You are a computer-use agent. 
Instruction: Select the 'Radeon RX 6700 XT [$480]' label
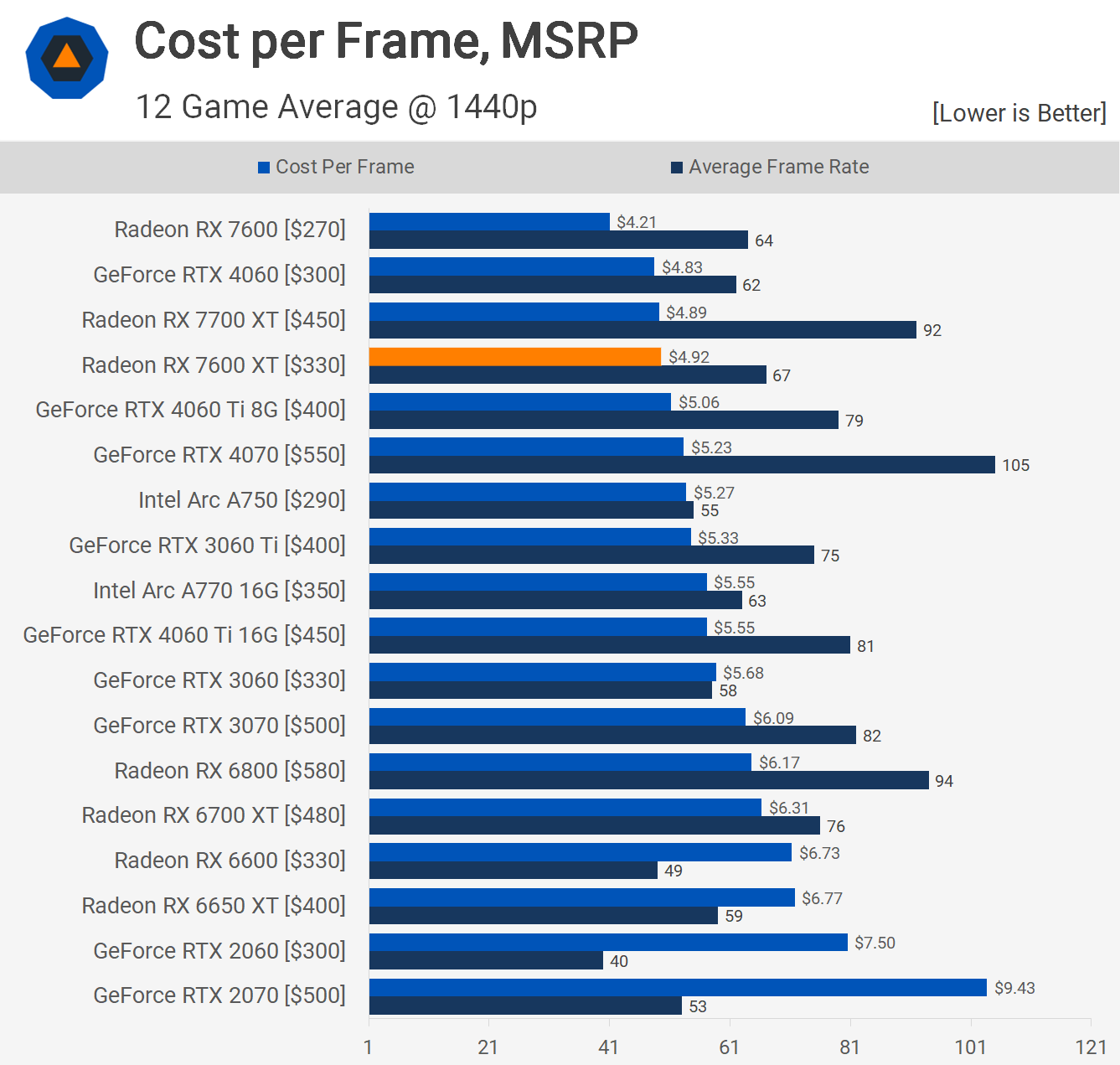214,815
